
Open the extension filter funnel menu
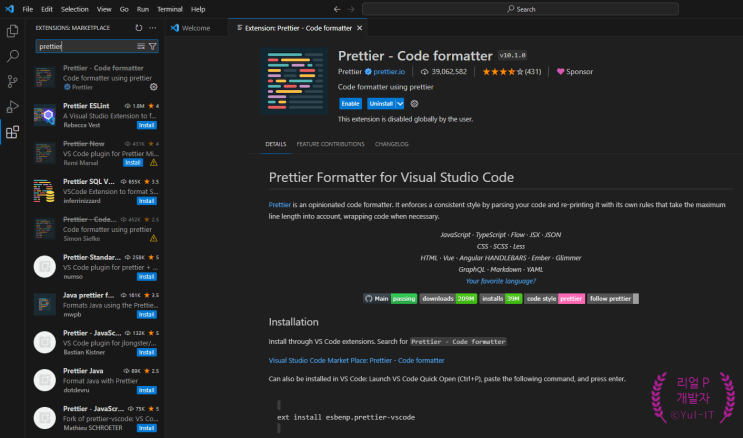[x=153, y=46]
